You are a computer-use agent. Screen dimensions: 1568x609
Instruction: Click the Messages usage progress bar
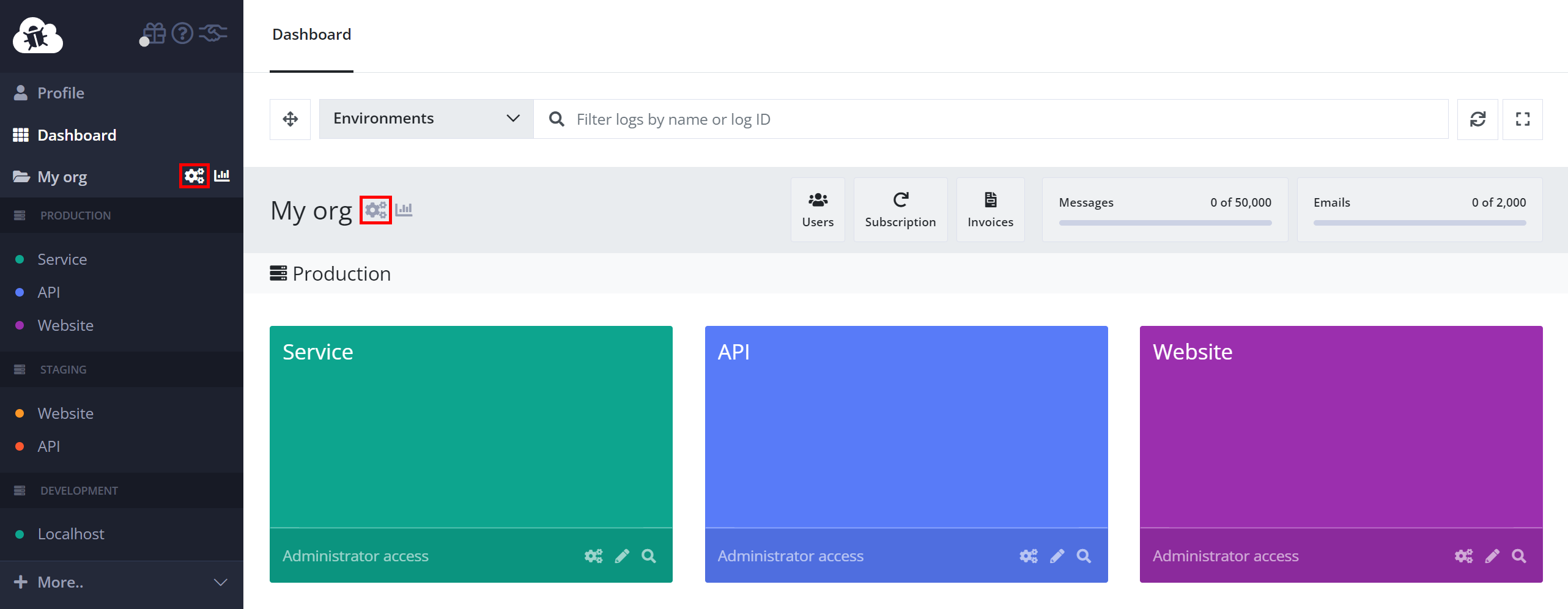(x=1165, y=223)
